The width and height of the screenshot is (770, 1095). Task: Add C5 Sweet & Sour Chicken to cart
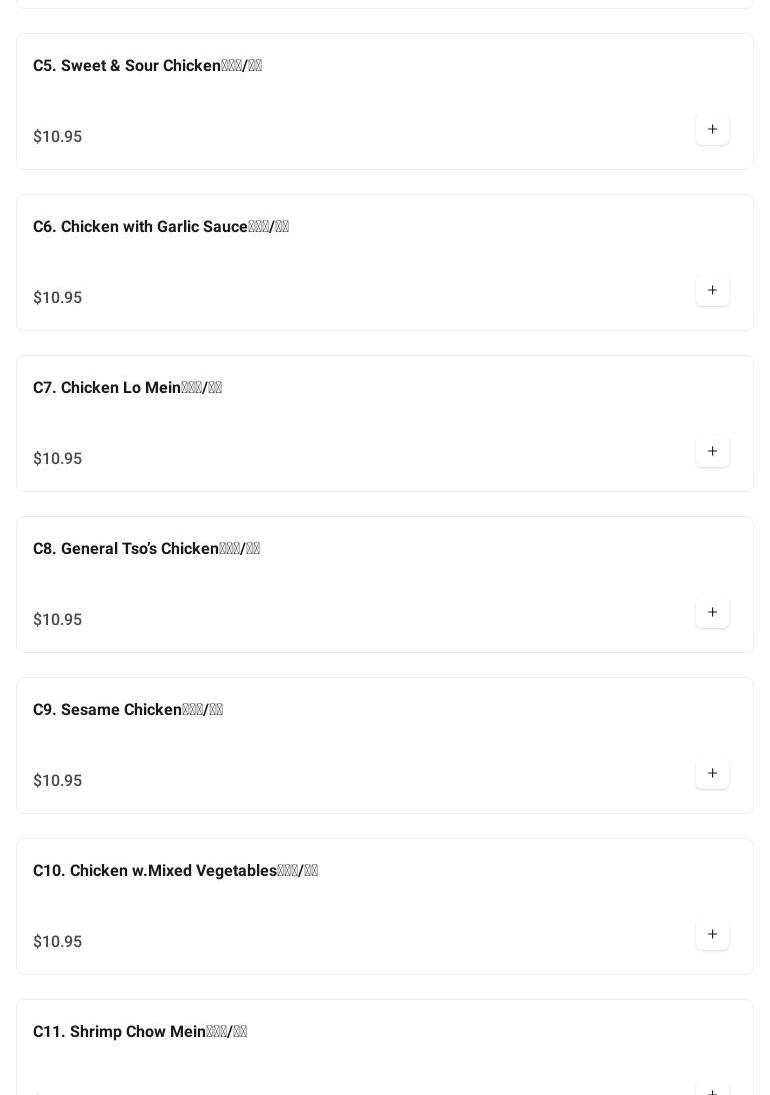pyautogui.click(x=712, y=130)
